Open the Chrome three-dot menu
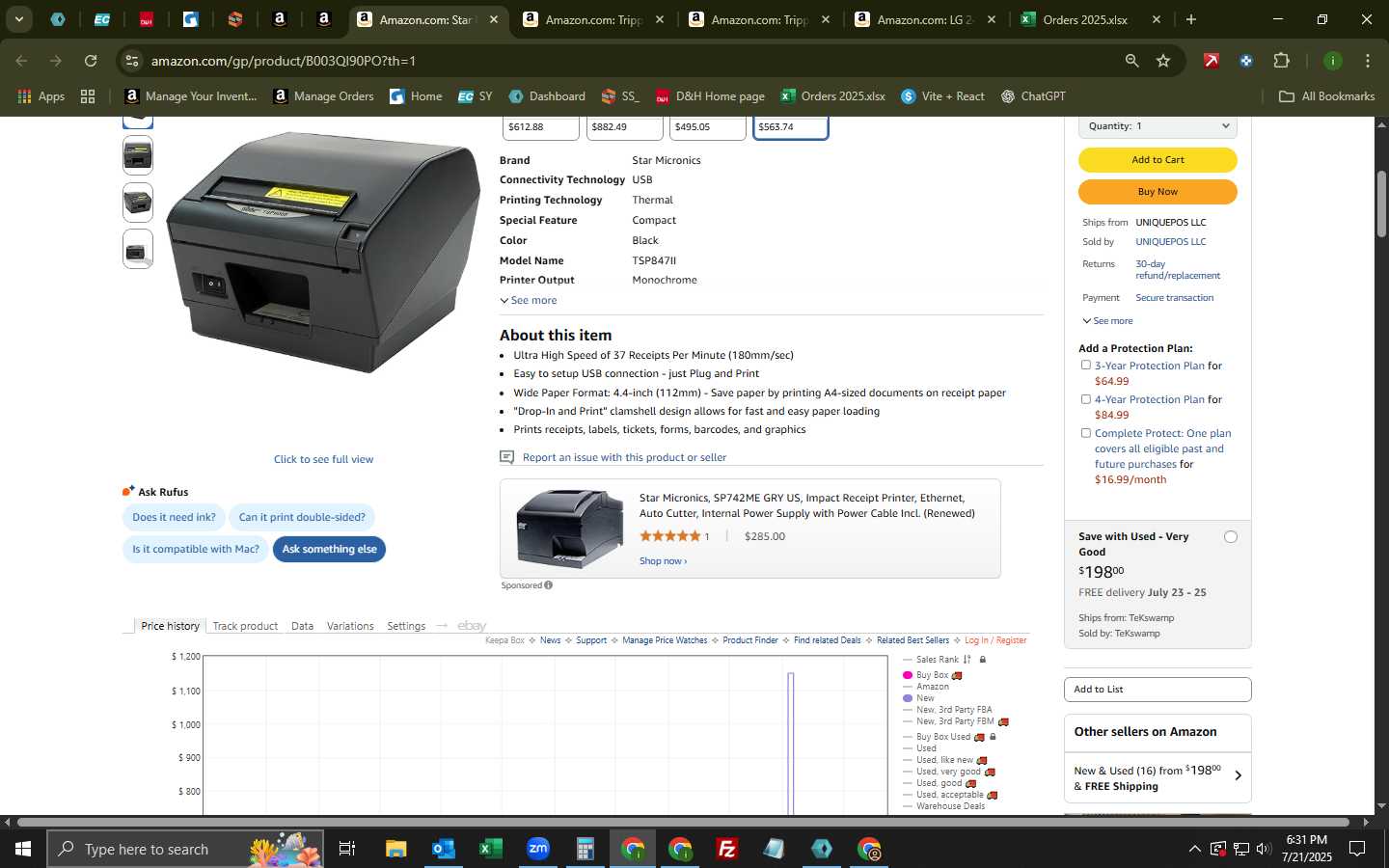Screen dimensions: 1389x868 [1367, 61]
